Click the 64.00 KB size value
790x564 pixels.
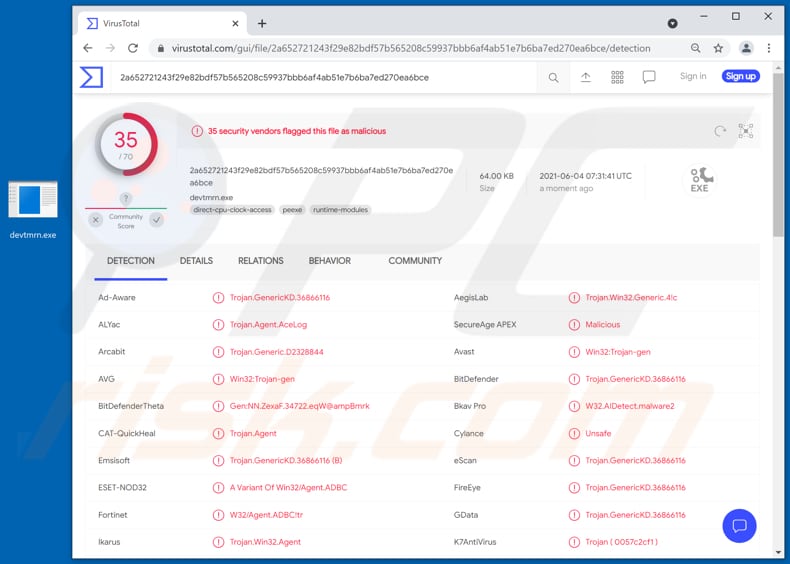496,176
